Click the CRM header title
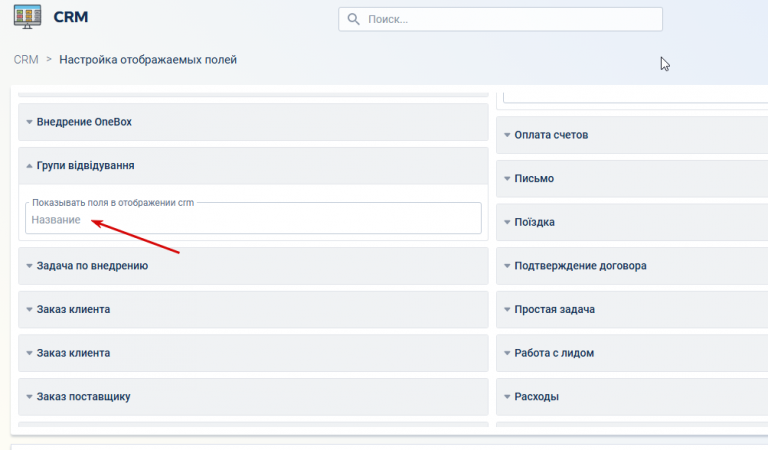Screen dimensions: 768x450 (x=71, y=17)
